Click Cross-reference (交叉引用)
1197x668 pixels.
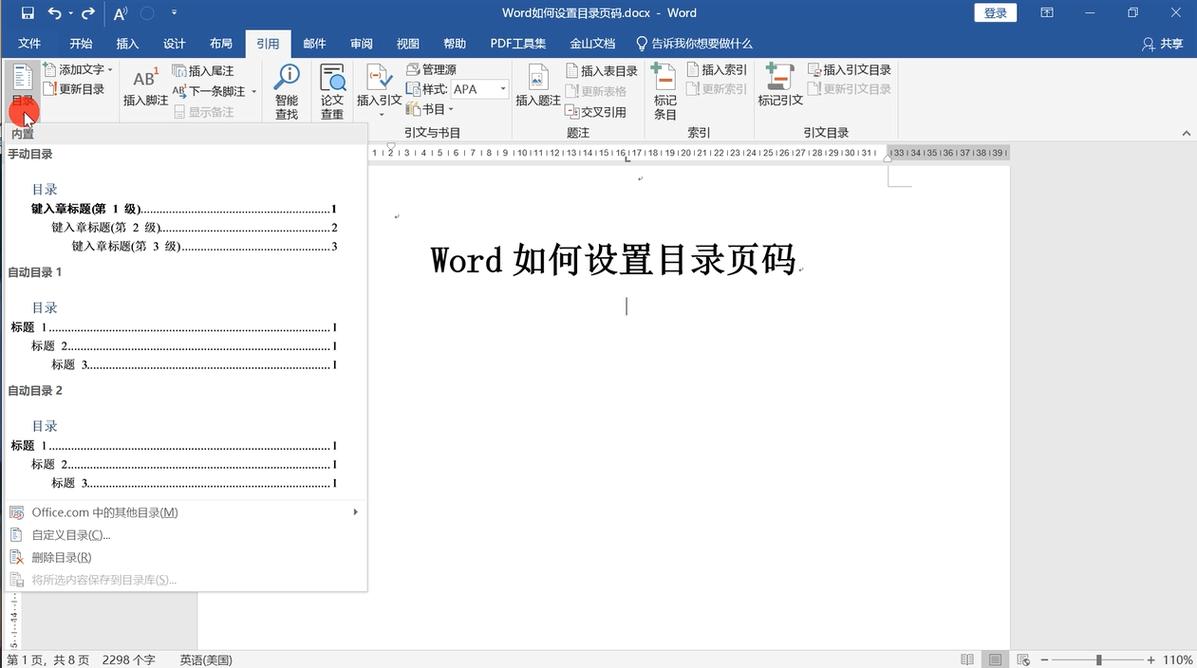[x=595, y=111]
